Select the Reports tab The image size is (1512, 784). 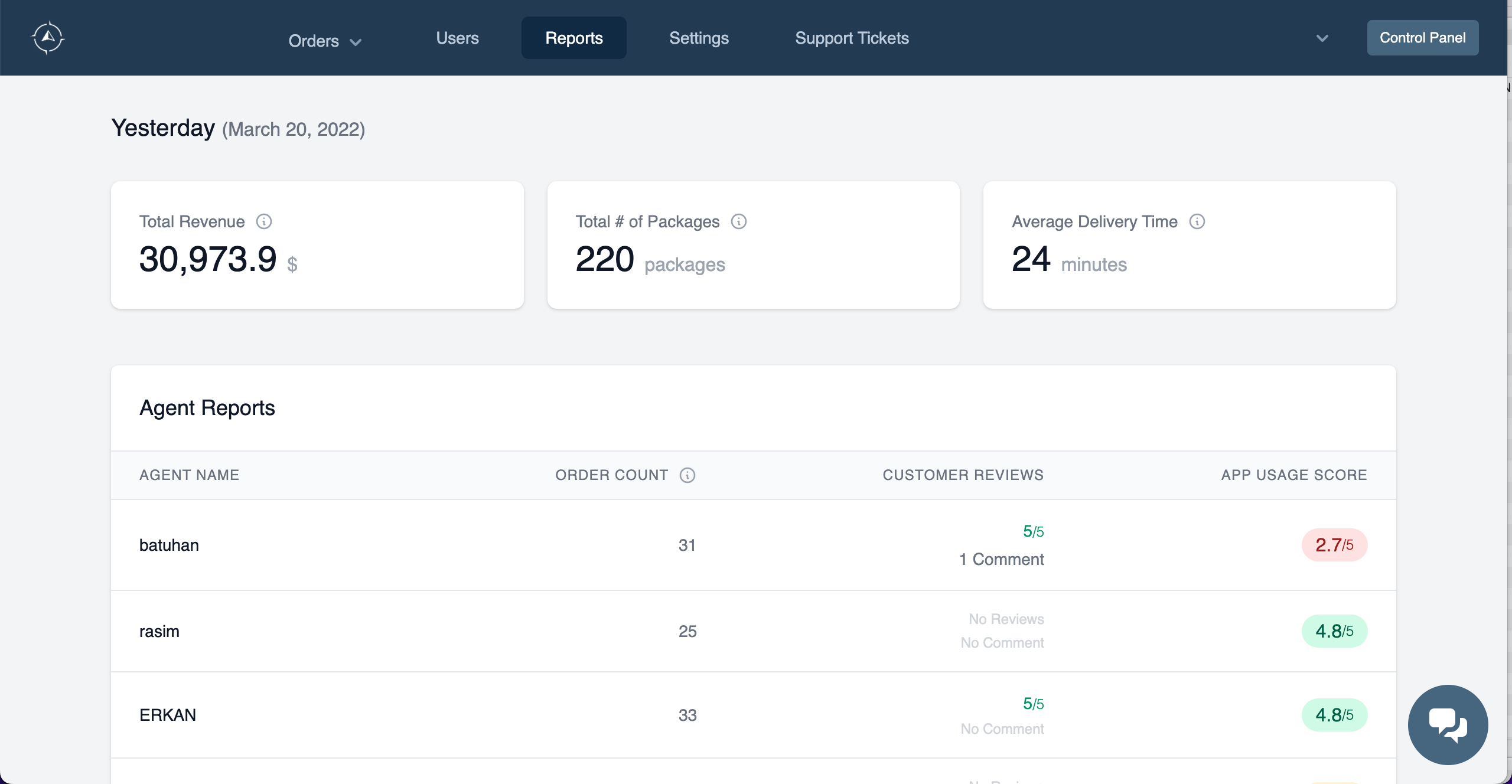click(x=573, y=38)
